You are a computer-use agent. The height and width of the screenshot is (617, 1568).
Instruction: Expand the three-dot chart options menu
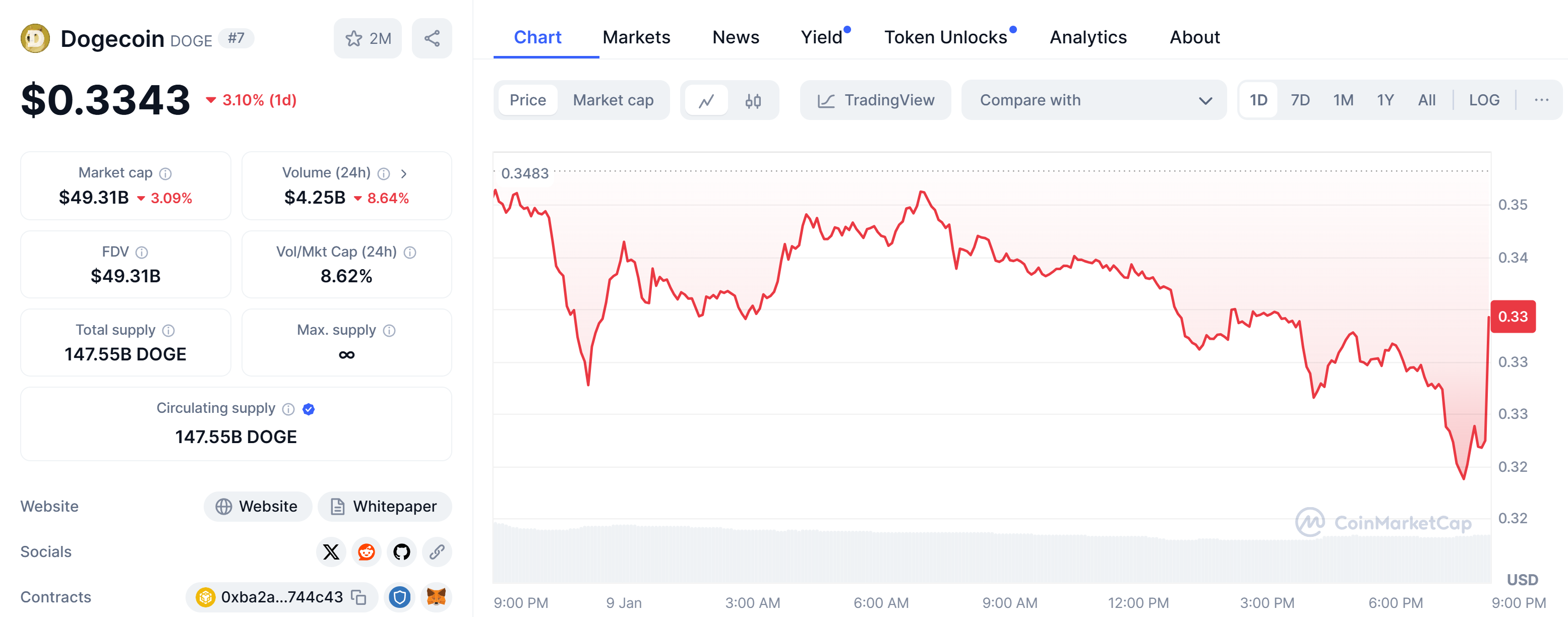[x=1541, y=100]
